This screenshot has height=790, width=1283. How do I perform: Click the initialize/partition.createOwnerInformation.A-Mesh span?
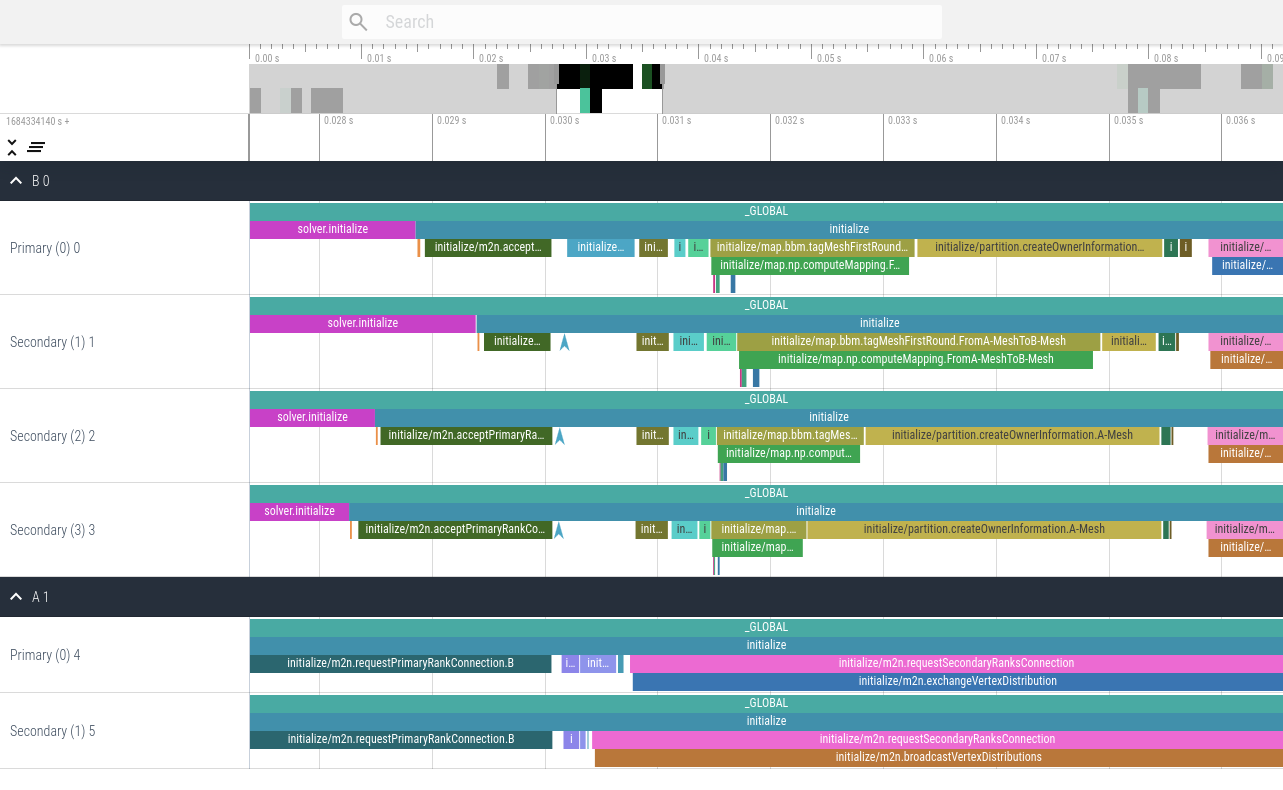tap(1013, 435)
